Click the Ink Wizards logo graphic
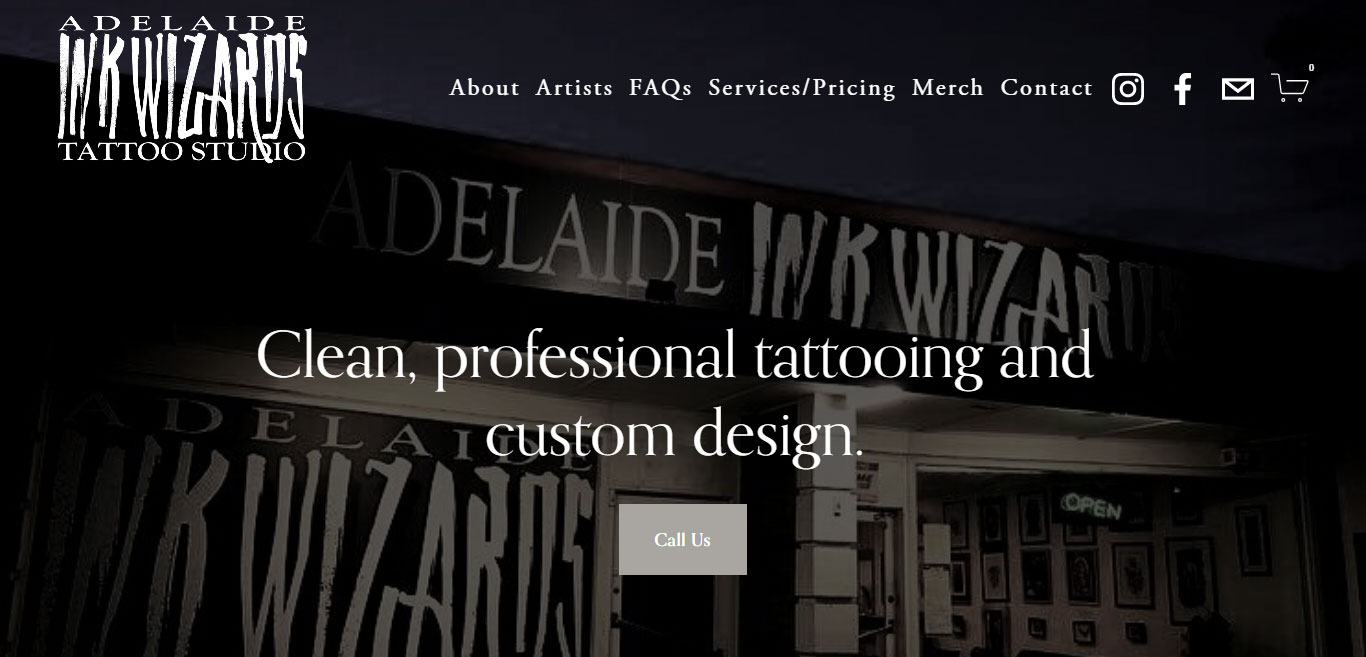1366x657 pixels. [x=182, y=88]
